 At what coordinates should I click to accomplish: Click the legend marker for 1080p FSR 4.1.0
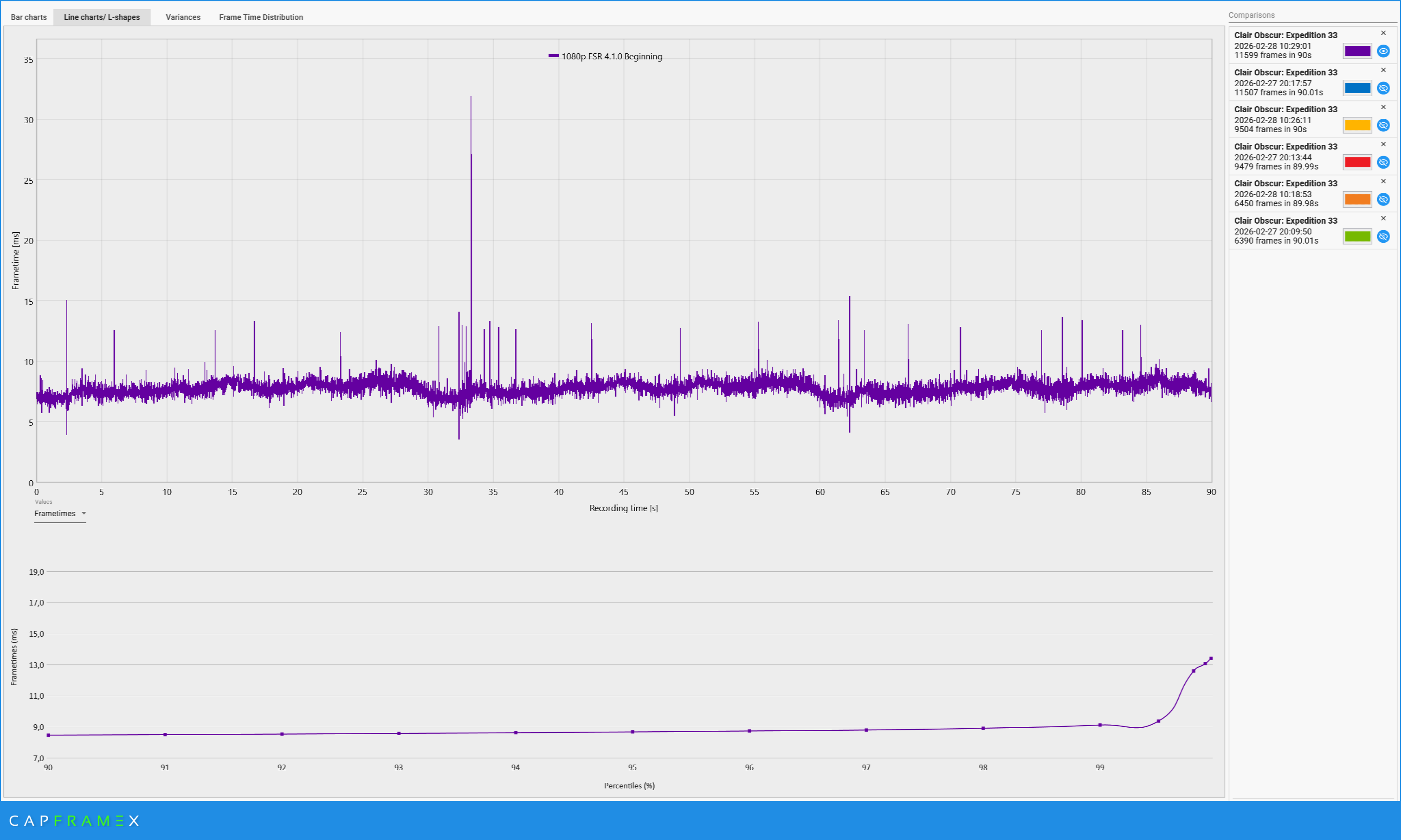click(x=553, y=56)
